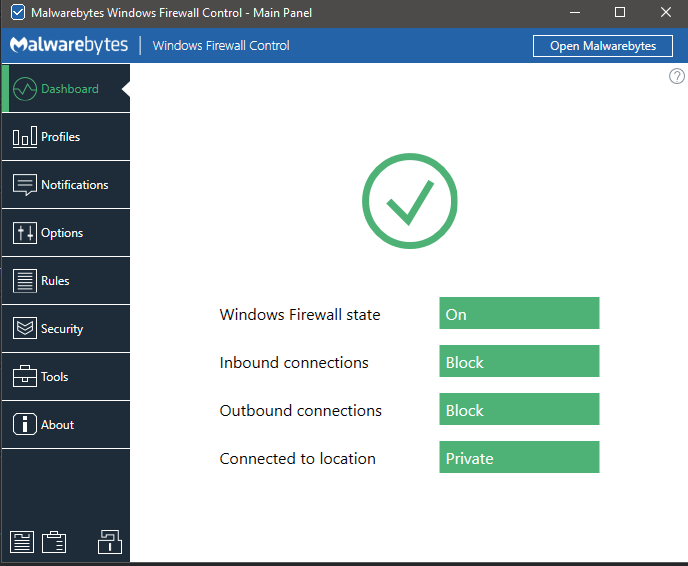This screenshot has width=688, height=566.
Task: Click the open padlock icon in sidebar
Action: 110,541
